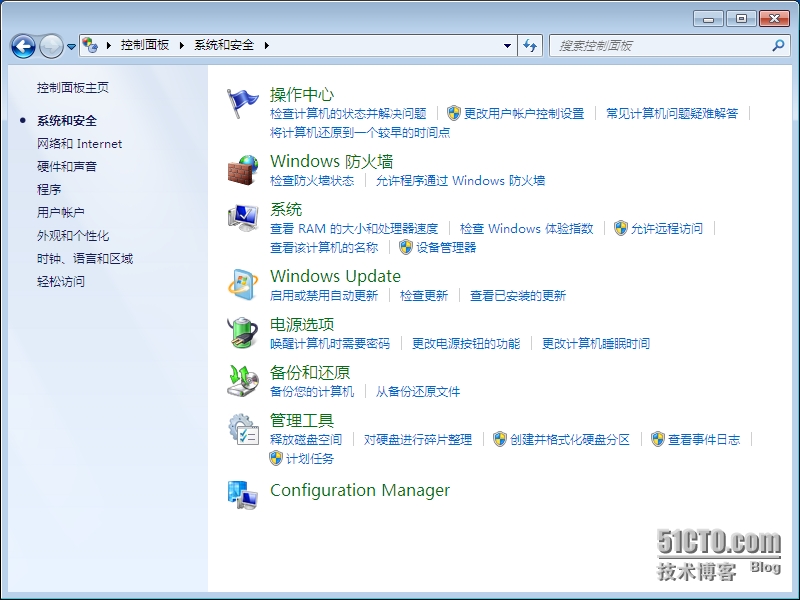This screenshot has width=800, height=600.
Task: Expand the address bar history dropdown
Action: [507, 46]
